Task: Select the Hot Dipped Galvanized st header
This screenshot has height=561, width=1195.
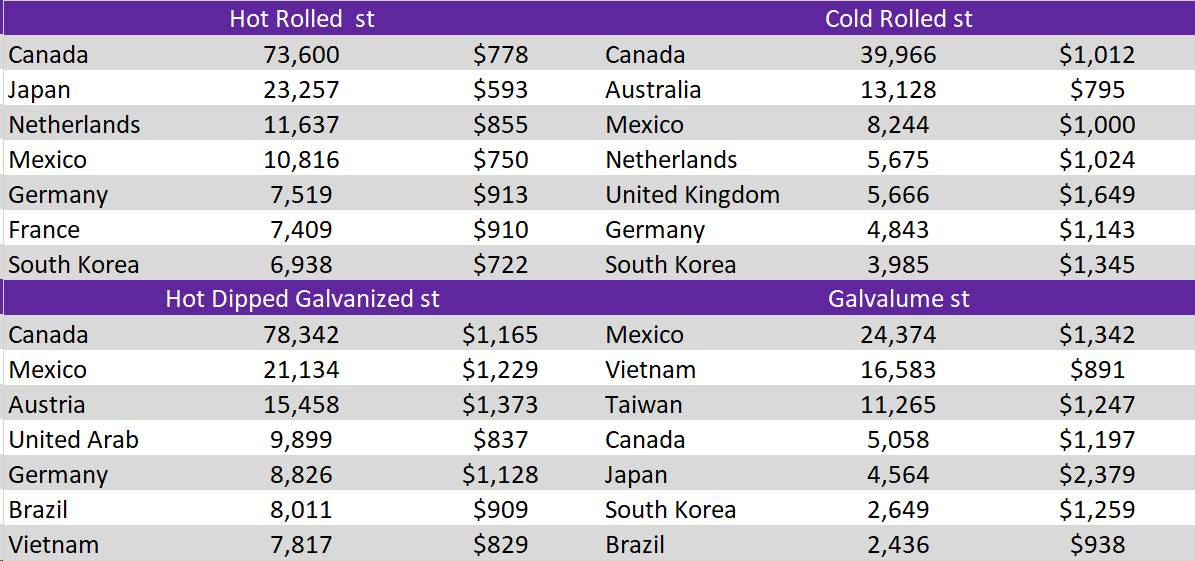Action: coord(302,299)
